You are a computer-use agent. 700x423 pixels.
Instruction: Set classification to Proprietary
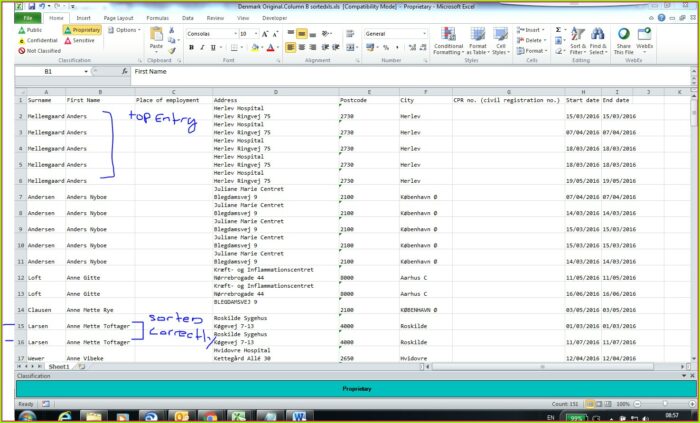click(82, 30)
